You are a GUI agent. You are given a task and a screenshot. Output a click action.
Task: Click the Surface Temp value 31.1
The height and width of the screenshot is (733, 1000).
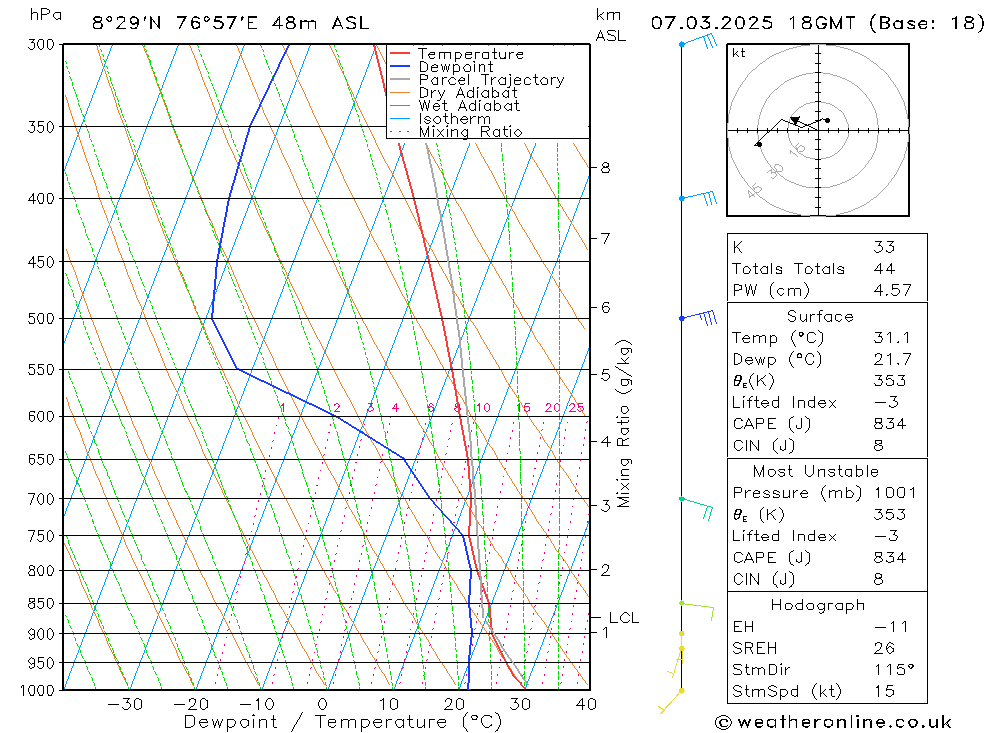point(892,337)
